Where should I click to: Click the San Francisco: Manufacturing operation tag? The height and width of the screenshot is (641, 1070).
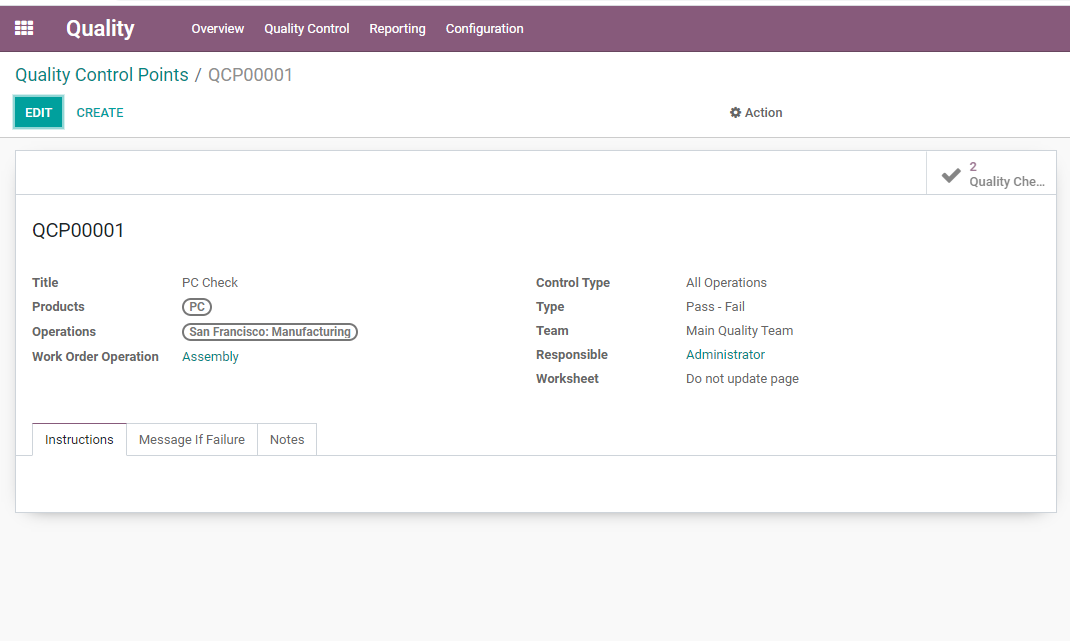tap(270, 332)
